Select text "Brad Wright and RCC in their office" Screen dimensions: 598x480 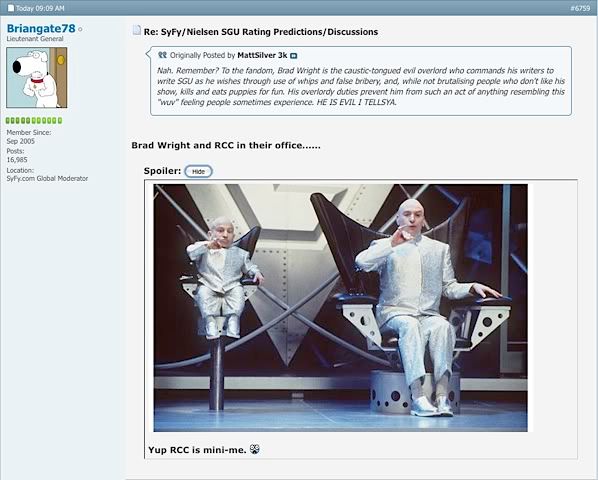[x=217, y=145]
